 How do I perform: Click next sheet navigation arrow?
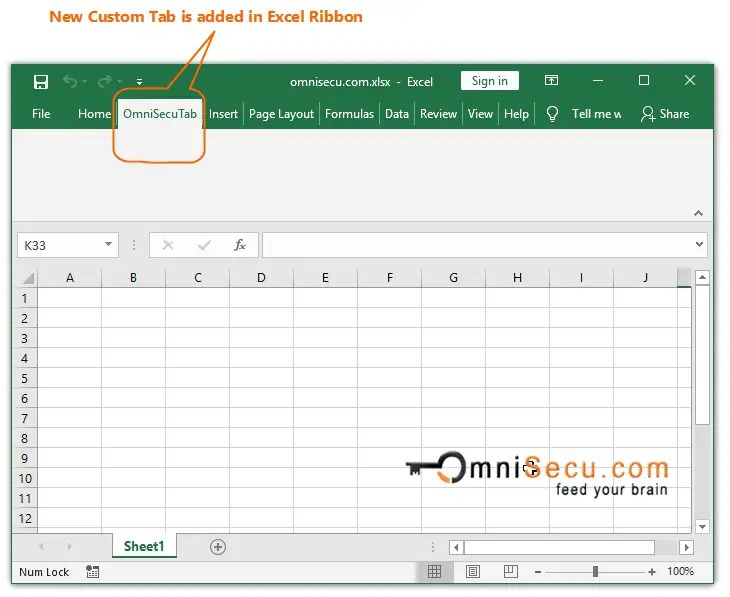(x=69, y=547)
